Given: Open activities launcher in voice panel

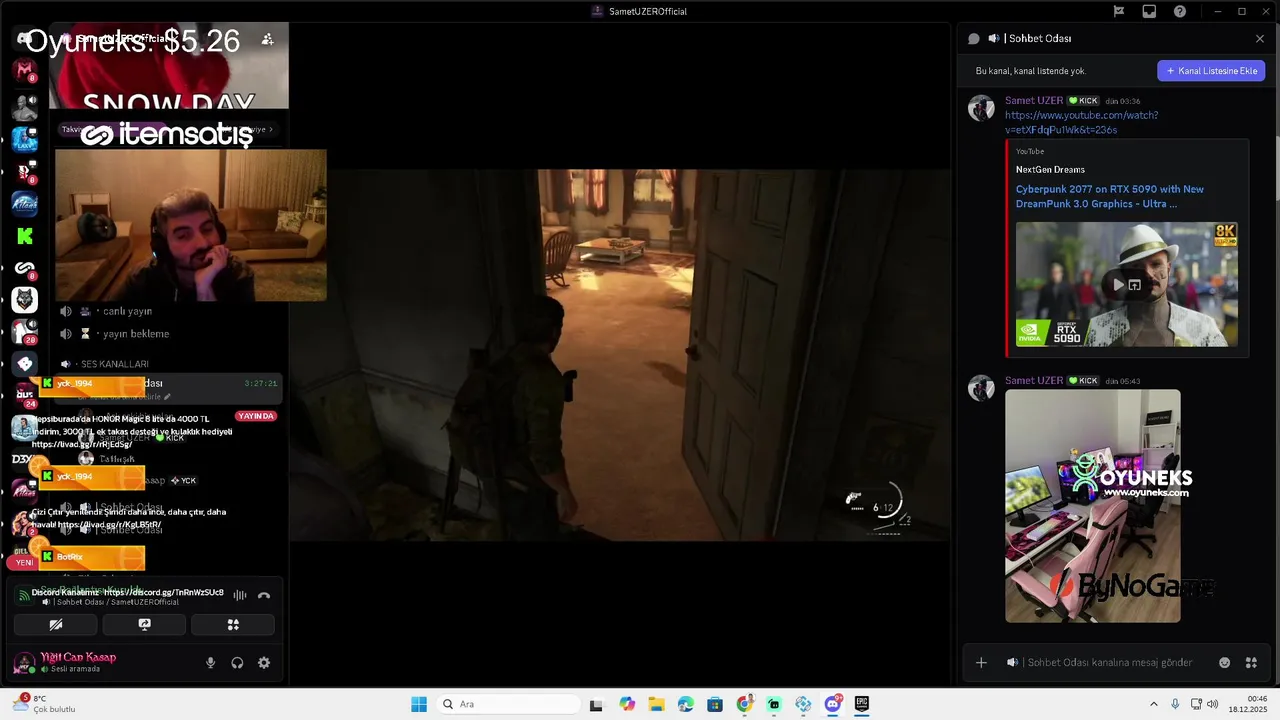Looking at the screenshot, I should pyautogui.click(x=233, y=624).
